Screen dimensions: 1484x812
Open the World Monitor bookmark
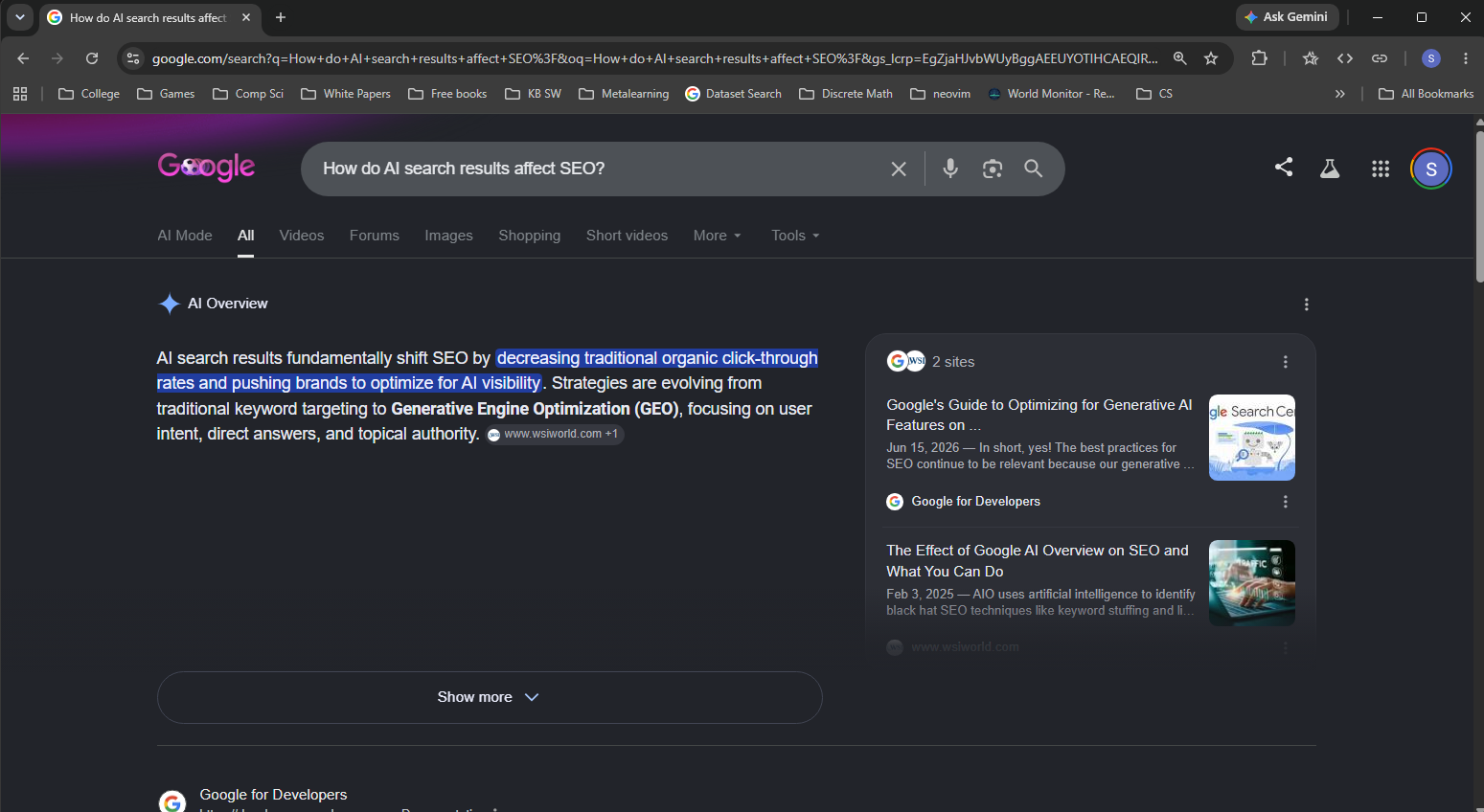pos(1051,94)
